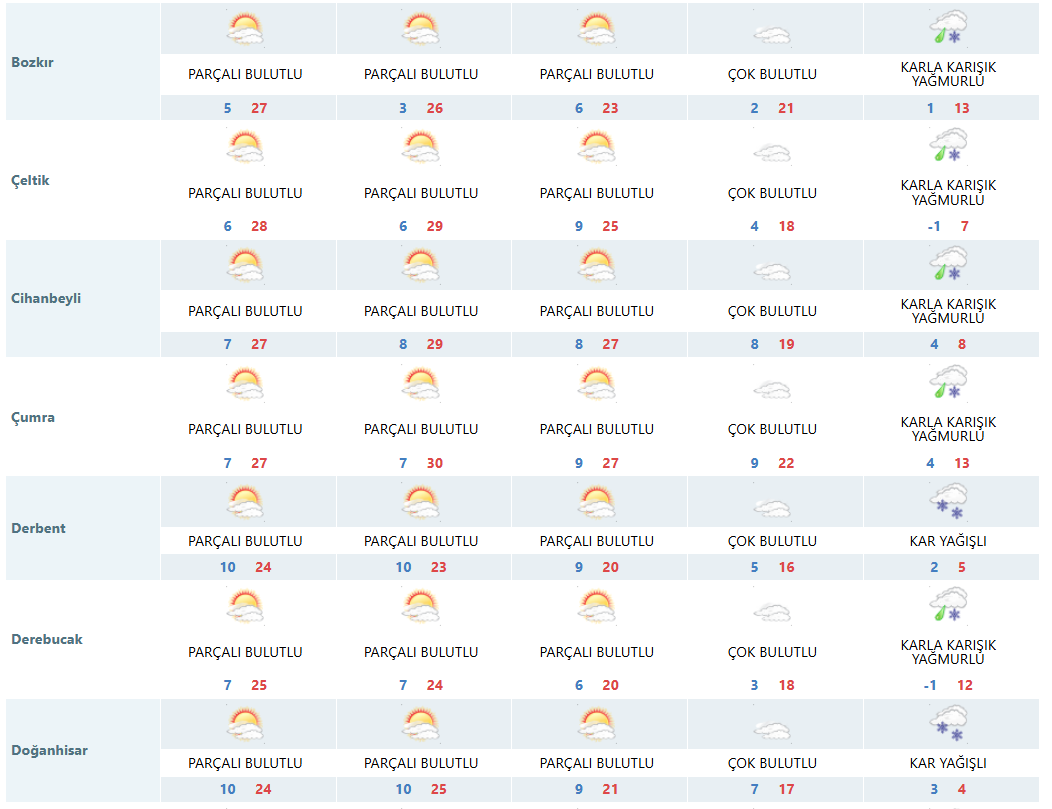Click Cihanbeyli's sleet rain-snow icon
Screen dimensions: 1052x809
(948, 265)
